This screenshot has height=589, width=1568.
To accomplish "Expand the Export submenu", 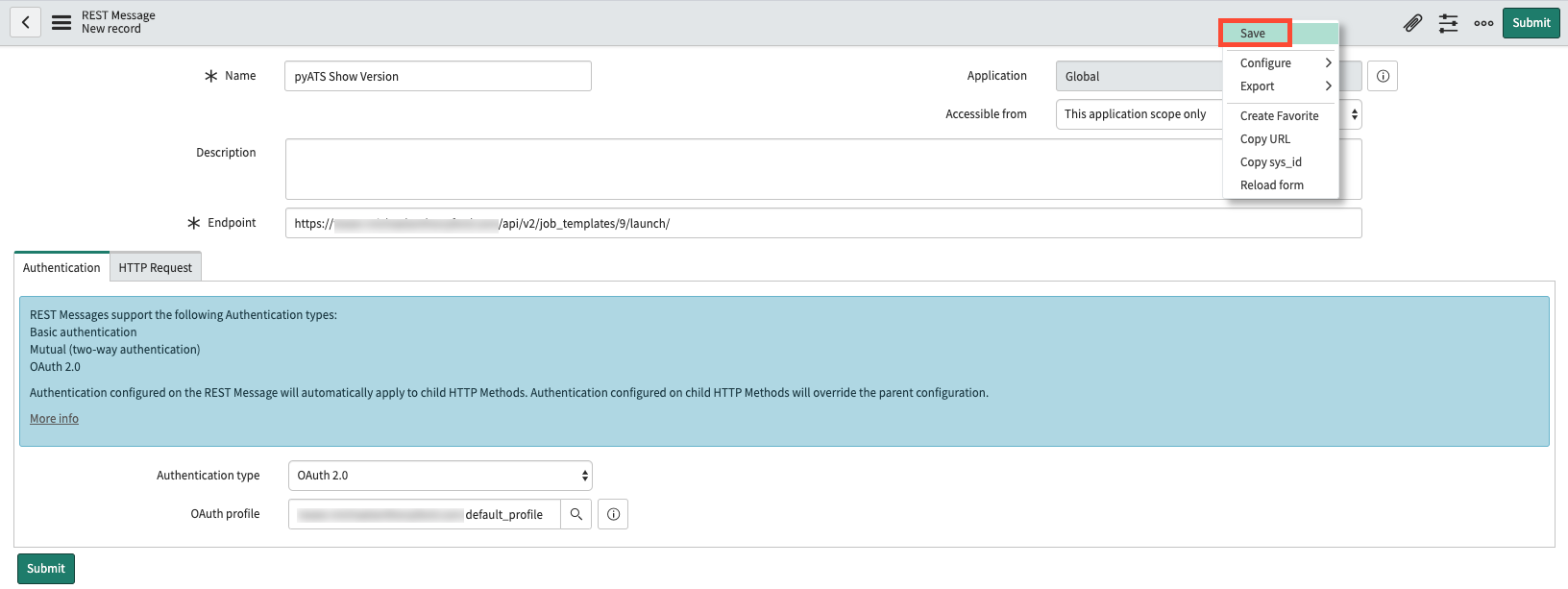I will click(x=1284, y=86).
